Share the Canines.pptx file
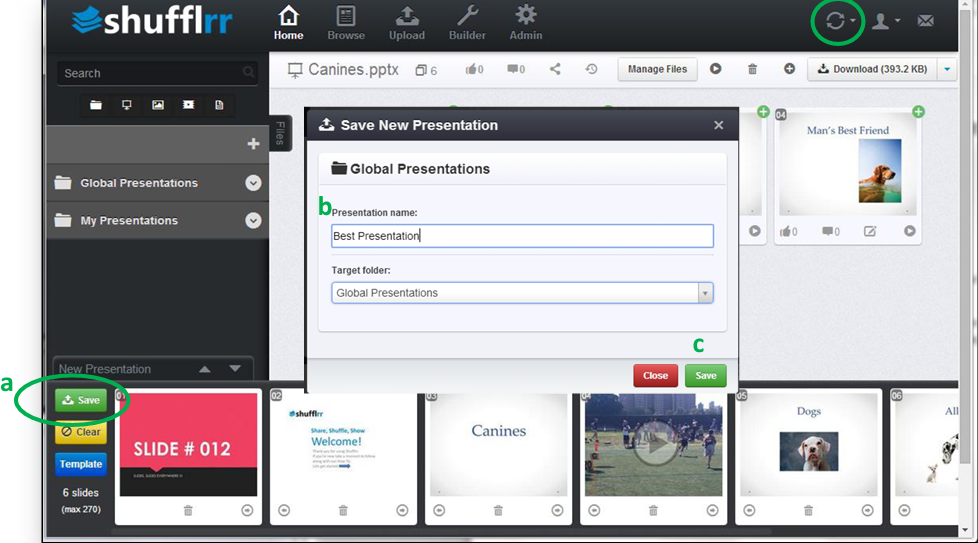The height and width of the screenshot is (543, 978). [x=555, y=69]
